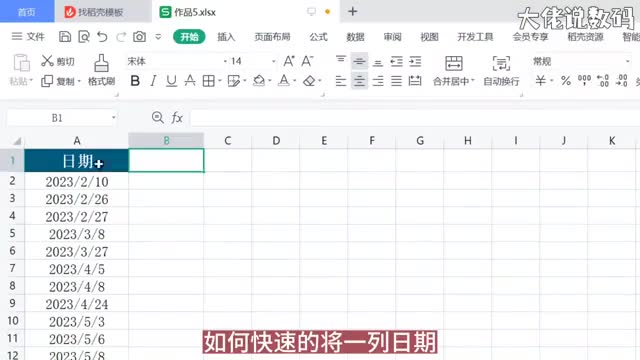Image resolution: width=640 pixels, height=360 pixels.
Task: Align text to bottom of cell
Action: (378, 62)
